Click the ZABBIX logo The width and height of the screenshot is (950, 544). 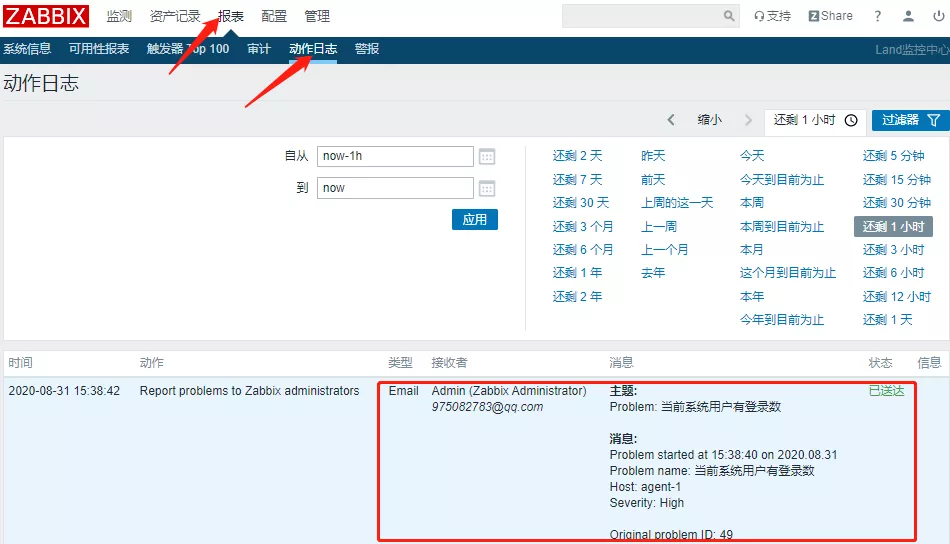[x=46, y=16]
